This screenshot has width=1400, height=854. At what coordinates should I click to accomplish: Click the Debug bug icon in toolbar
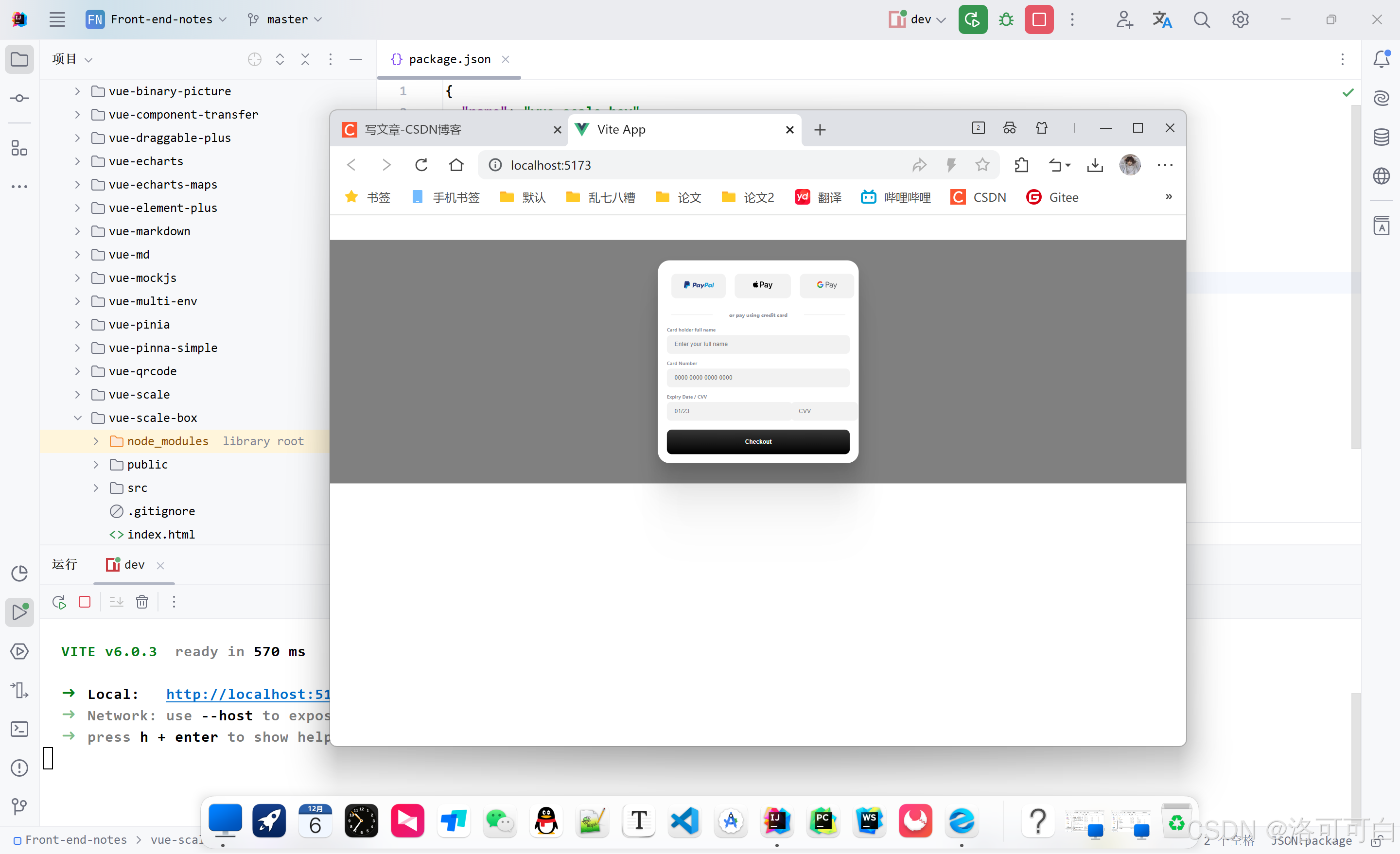(x=1006, y=19)
